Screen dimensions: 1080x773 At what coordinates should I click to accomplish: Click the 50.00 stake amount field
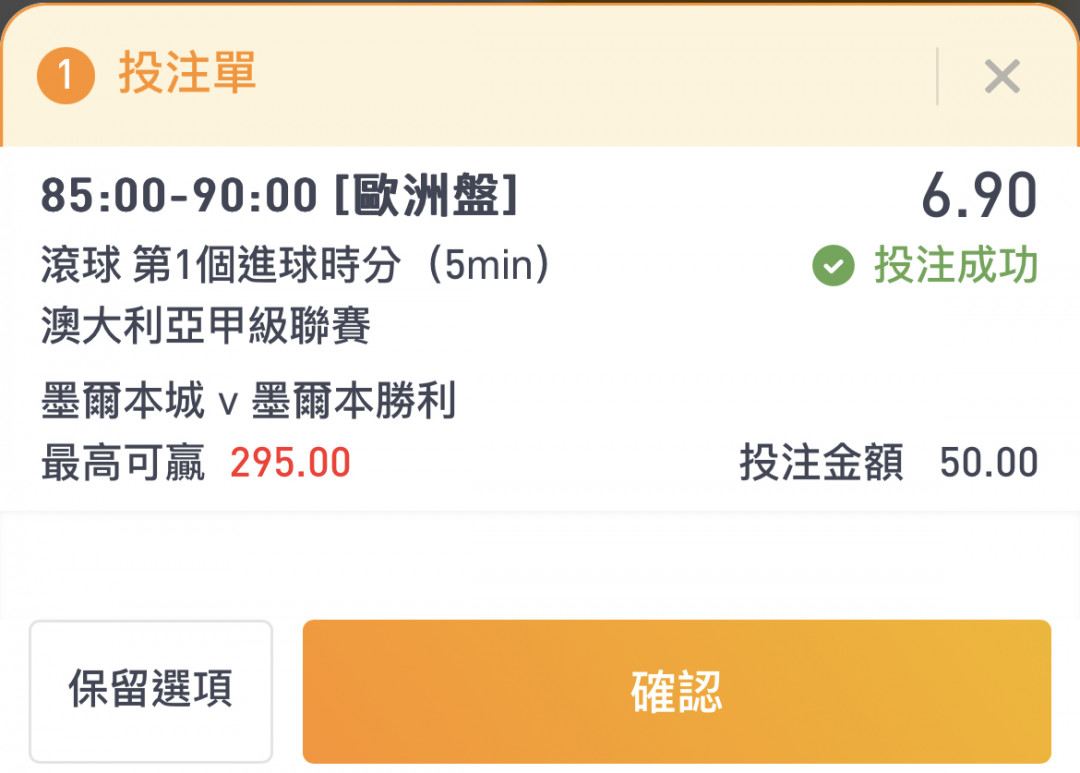(x=988, y=462)
